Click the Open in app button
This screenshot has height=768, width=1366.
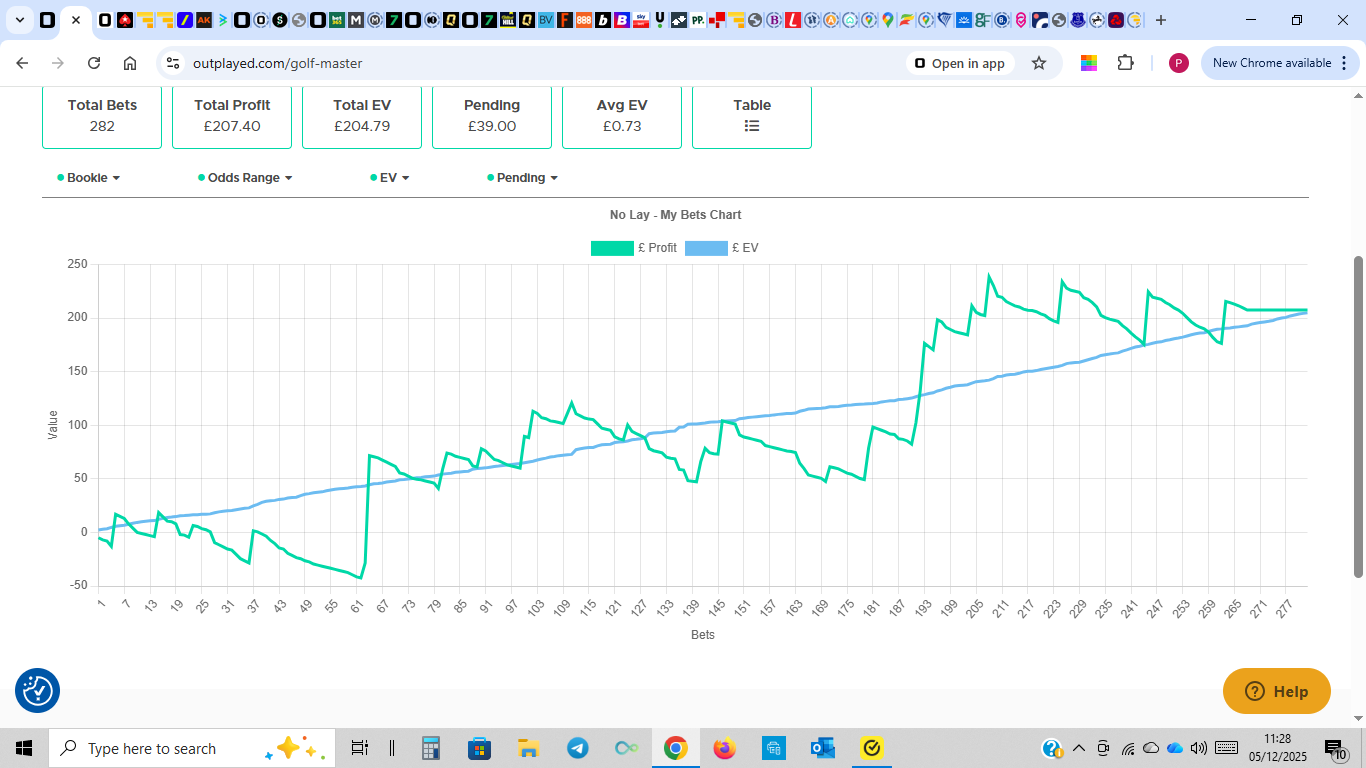pyautogui.click(x=959, y=63)
